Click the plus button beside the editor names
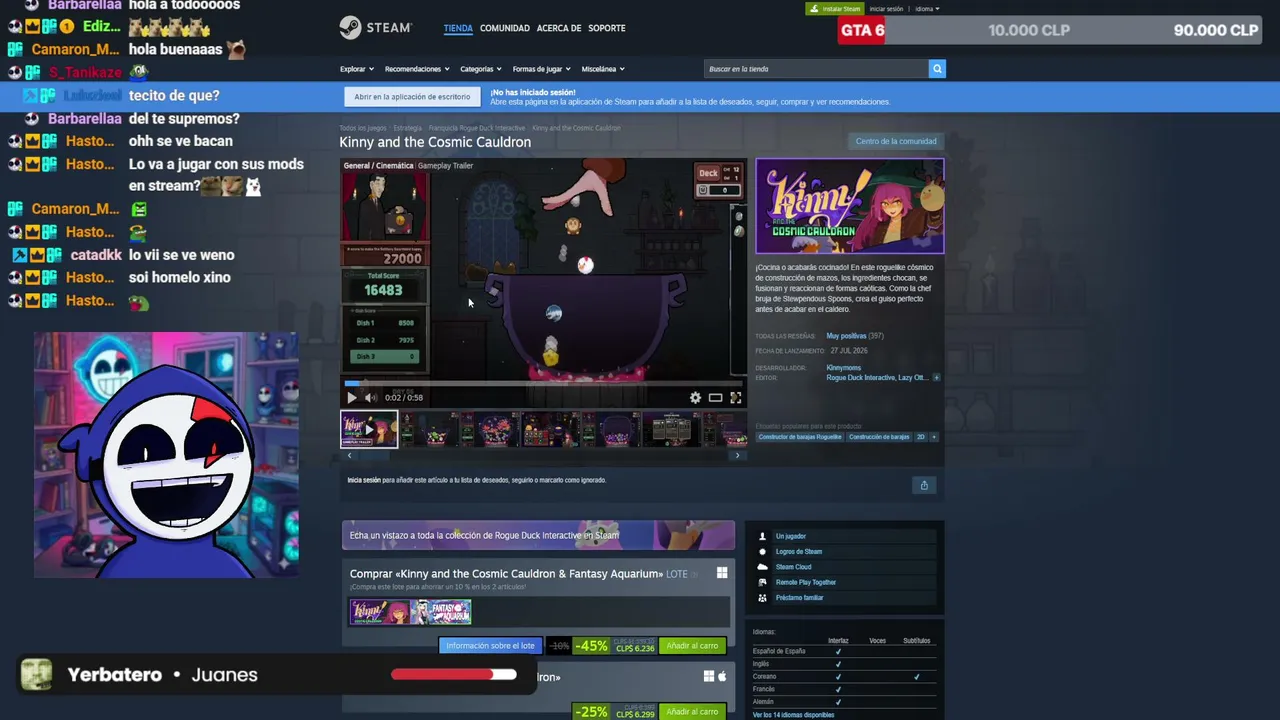The height and width of the screenshot is (720, 1280). [x=936, y=378]
